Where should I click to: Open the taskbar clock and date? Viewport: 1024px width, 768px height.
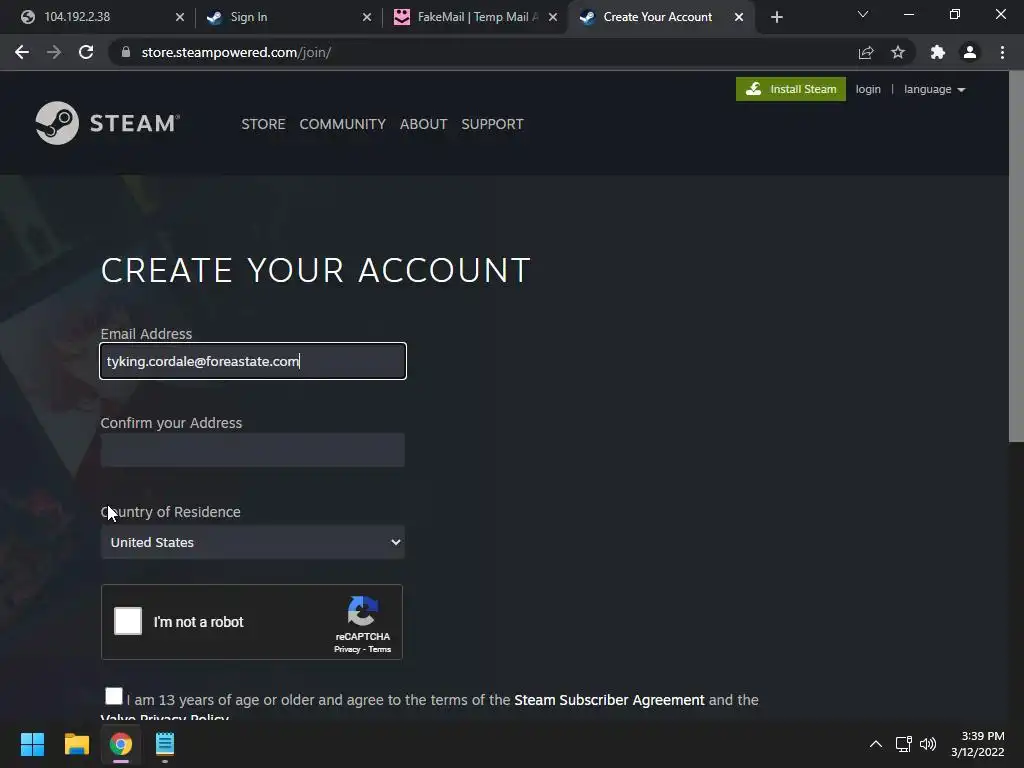tap(978, 744)
